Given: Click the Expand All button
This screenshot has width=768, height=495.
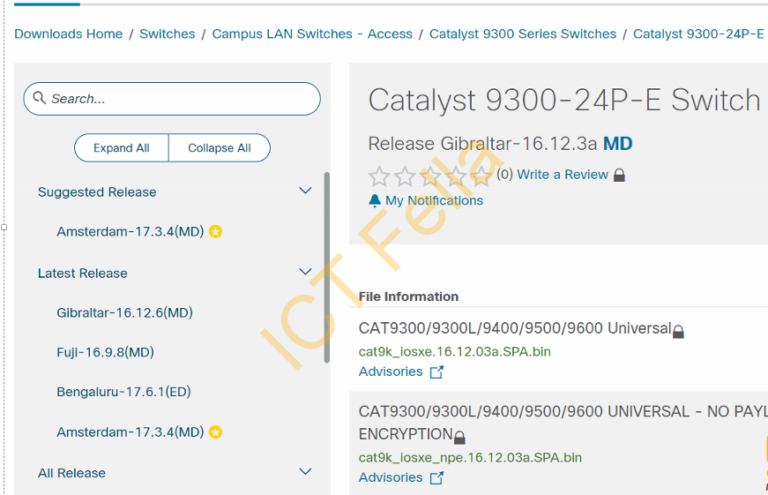Looking at the screenshot, I should [121, 148].
